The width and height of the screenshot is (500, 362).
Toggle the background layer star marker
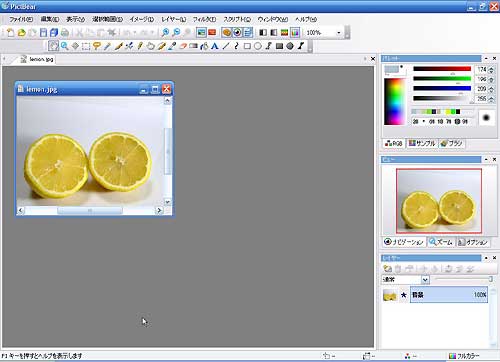point(404,295)
